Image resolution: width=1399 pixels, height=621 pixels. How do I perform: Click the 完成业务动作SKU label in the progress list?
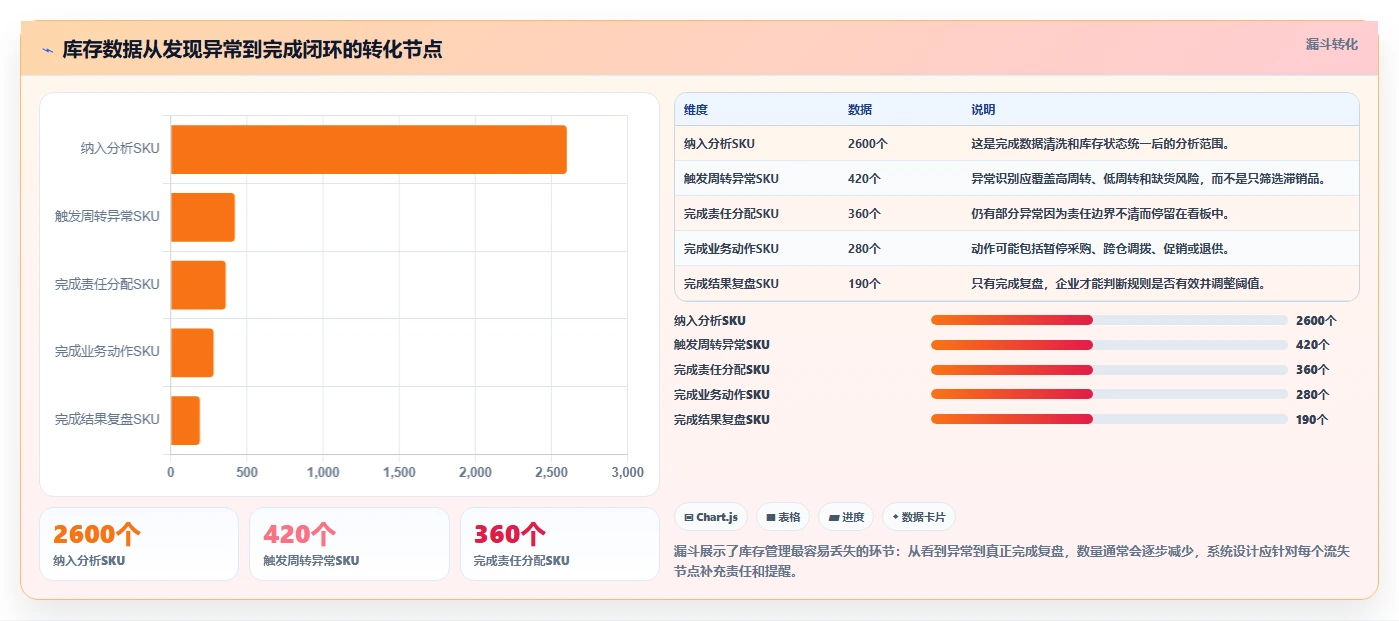[x=722, y=395]
